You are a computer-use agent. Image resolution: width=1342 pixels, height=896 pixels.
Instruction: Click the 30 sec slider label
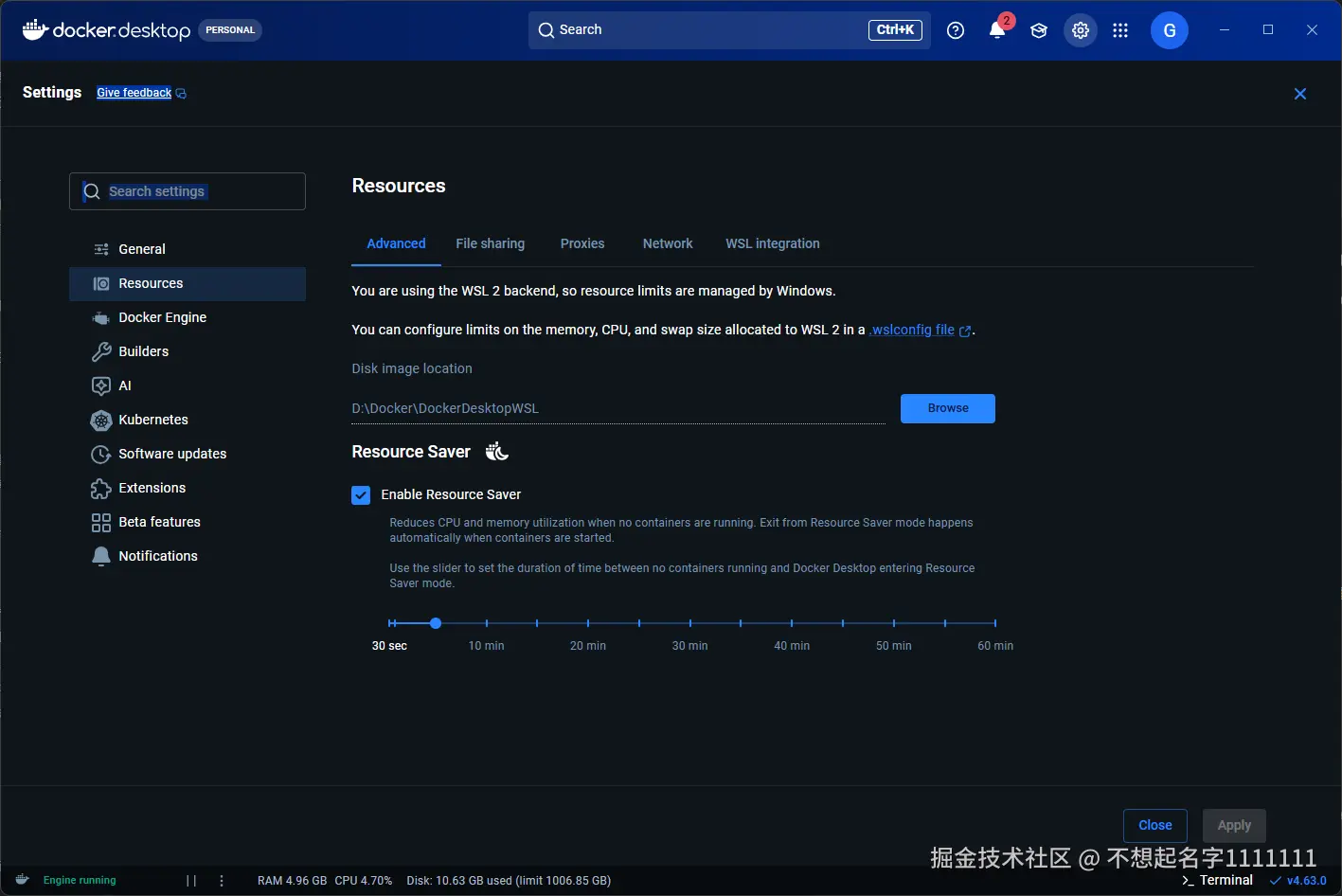[x=389, y=646]
